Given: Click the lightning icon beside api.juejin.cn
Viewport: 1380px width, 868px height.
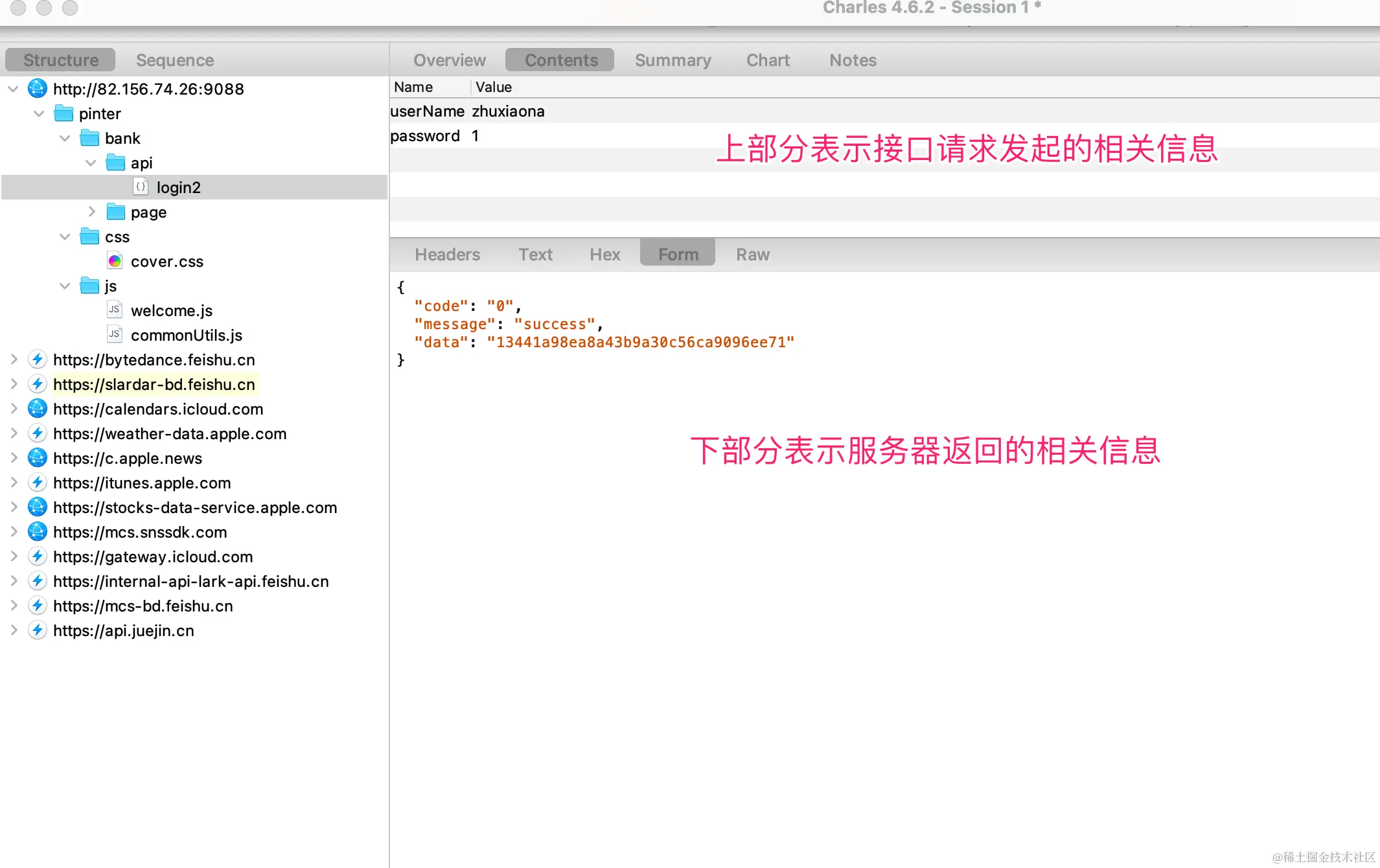Looking at the screenshot, I should tap(38, 630).
